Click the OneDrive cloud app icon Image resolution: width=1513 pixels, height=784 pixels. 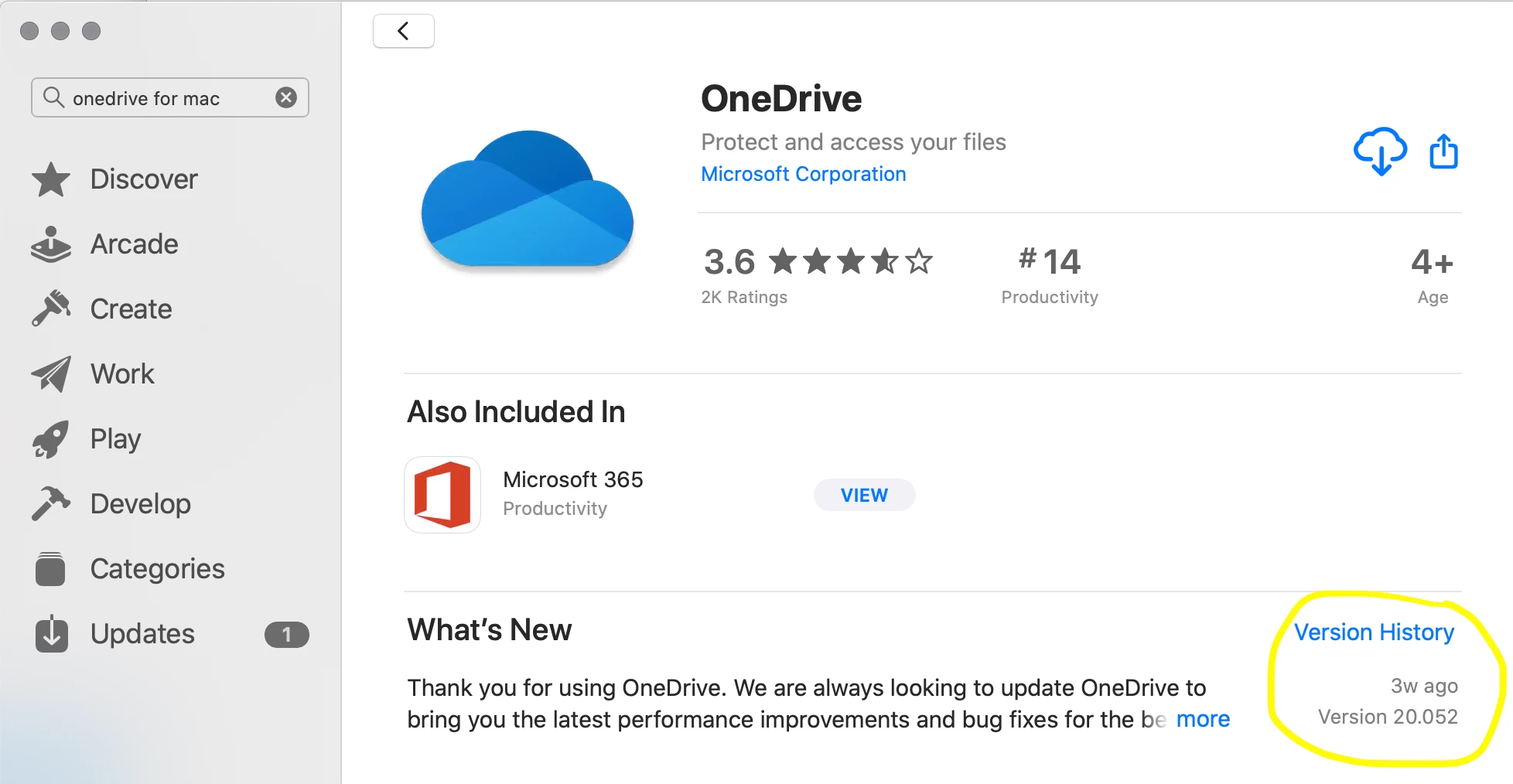tap(528, 201)
